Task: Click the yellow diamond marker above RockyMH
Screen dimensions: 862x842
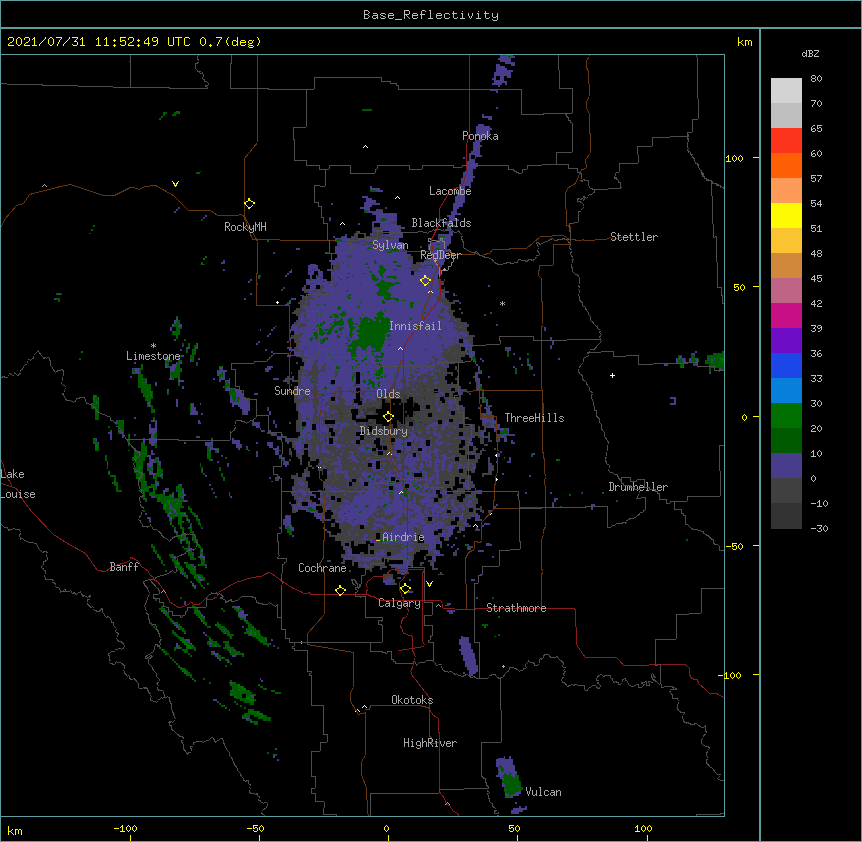Action: (249, 204)
